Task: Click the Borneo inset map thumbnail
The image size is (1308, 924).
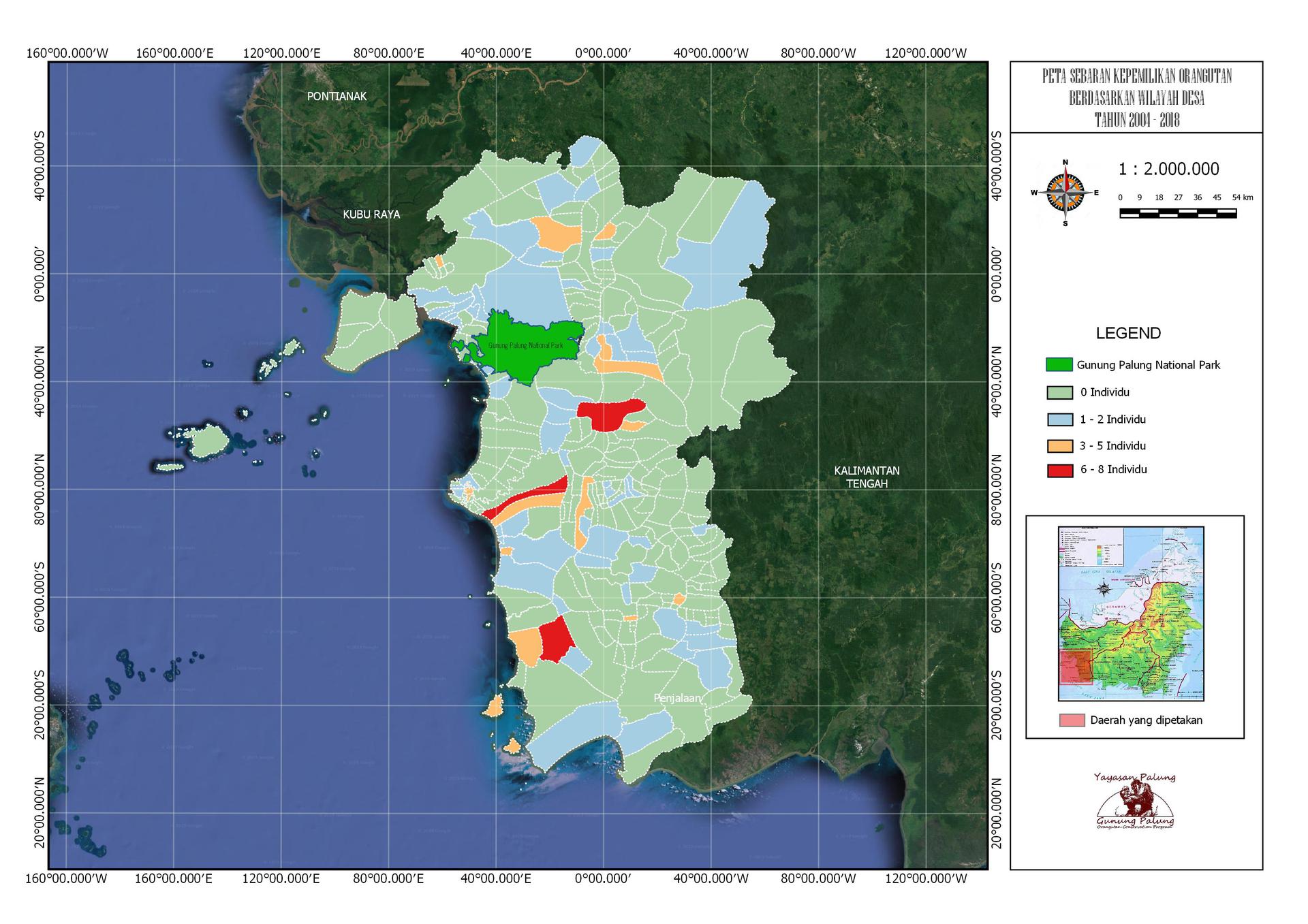Action: coord(1131,614)
